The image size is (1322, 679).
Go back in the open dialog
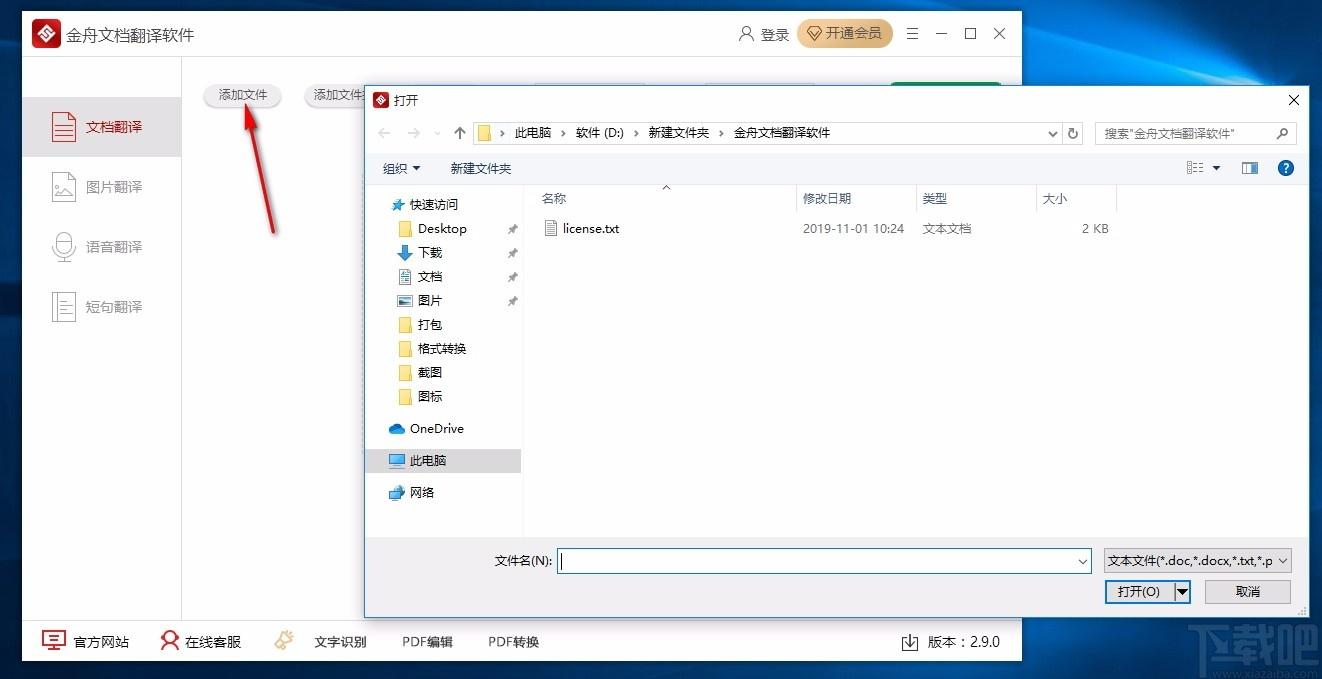pyautogui.click(x=385, y=133)
